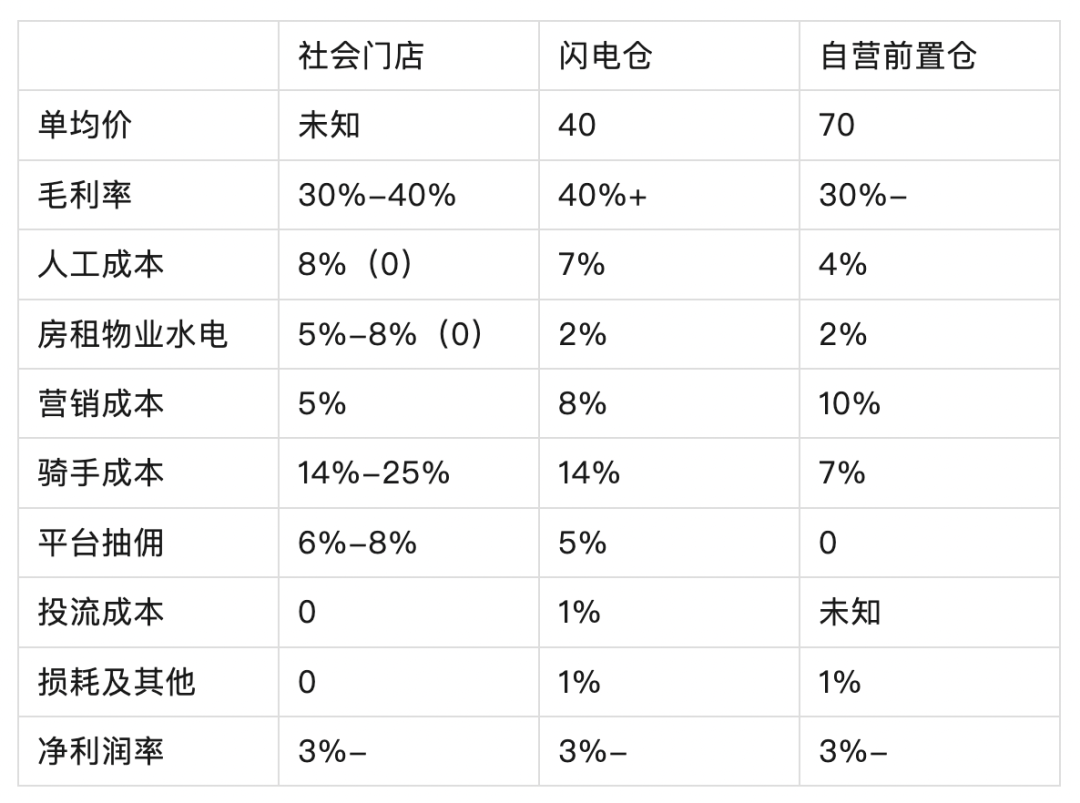Screen dimensions: 1080x803
Task: Select the cell showing 5%–8%（0）
Action: click(390, 334)
